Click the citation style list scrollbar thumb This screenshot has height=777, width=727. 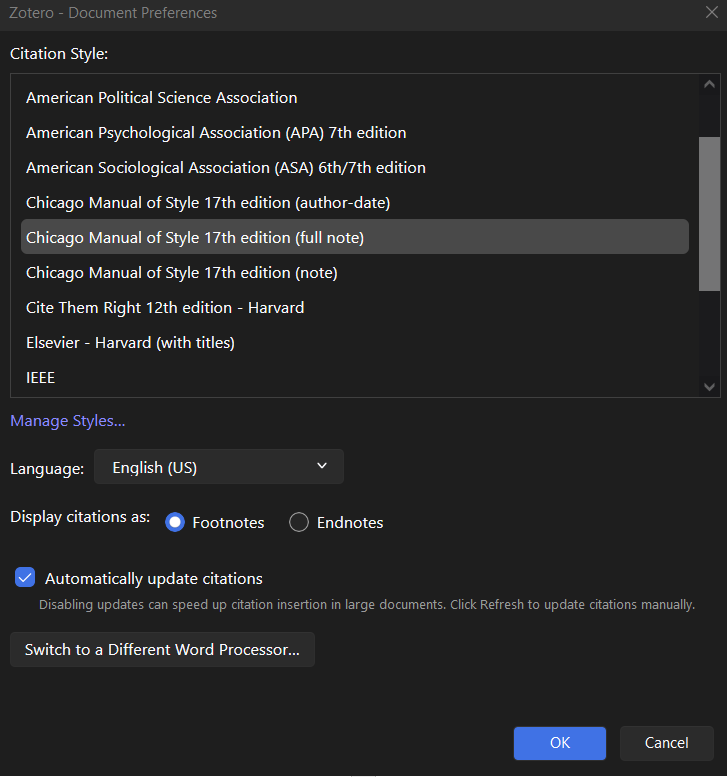point(709,214)
